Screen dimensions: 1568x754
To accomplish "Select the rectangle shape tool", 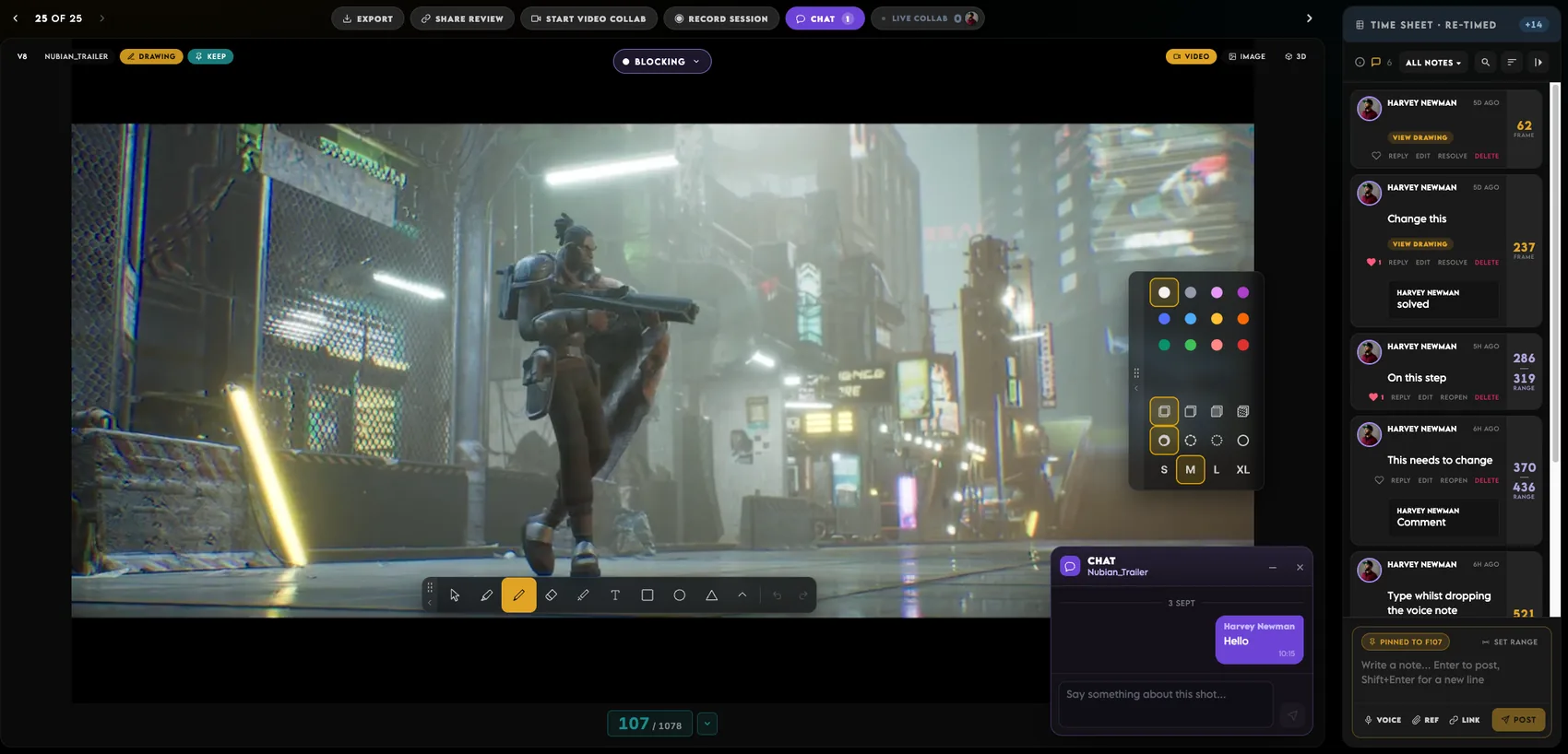I will (x=647, y=595).
